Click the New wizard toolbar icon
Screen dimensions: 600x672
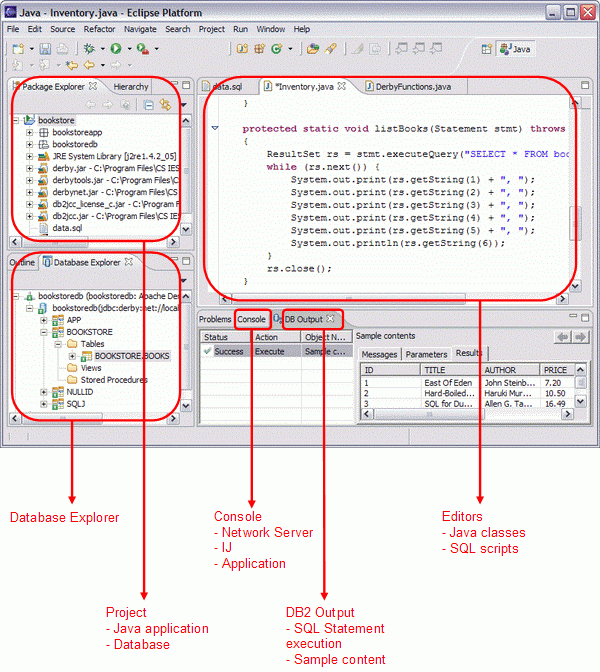18,49
